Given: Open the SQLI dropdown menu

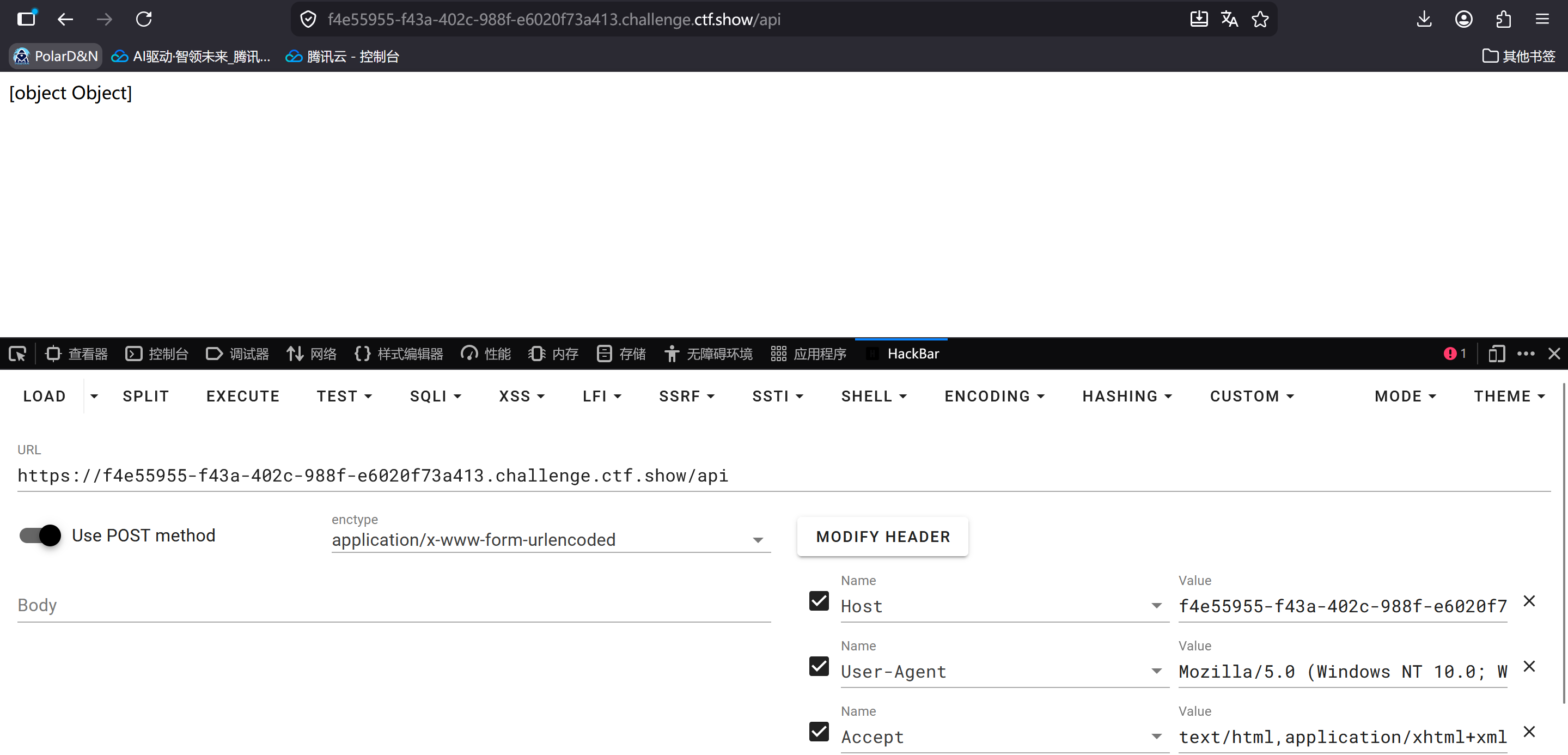Looking at the screenshot, I should coord(436,397).
